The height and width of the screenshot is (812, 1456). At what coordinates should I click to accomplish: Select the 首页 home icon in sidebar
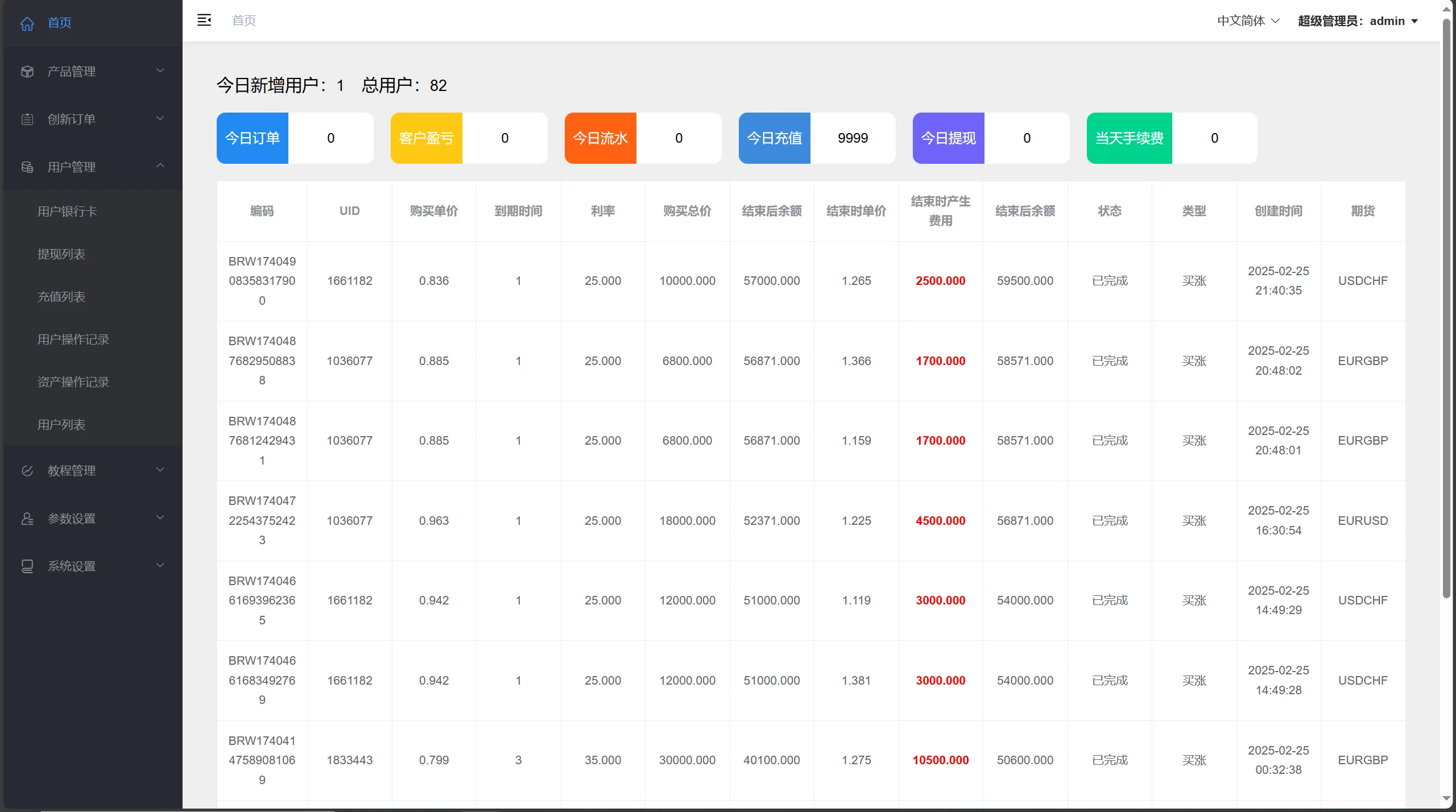click(x=27, y=23)
